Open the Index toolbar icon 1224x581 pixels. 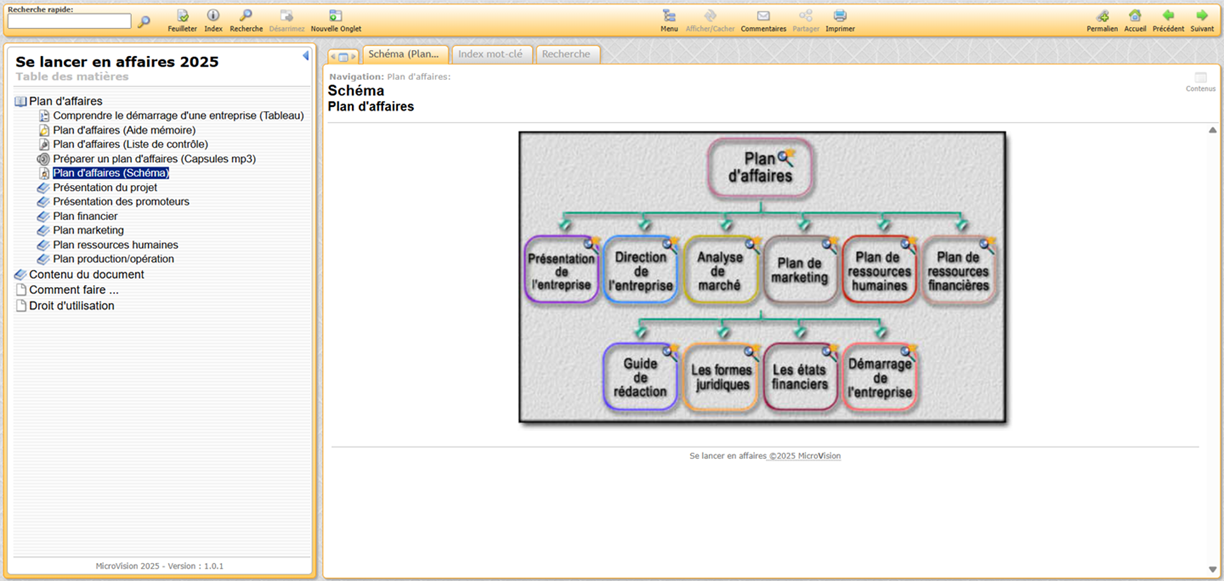[x=213, y=16]
